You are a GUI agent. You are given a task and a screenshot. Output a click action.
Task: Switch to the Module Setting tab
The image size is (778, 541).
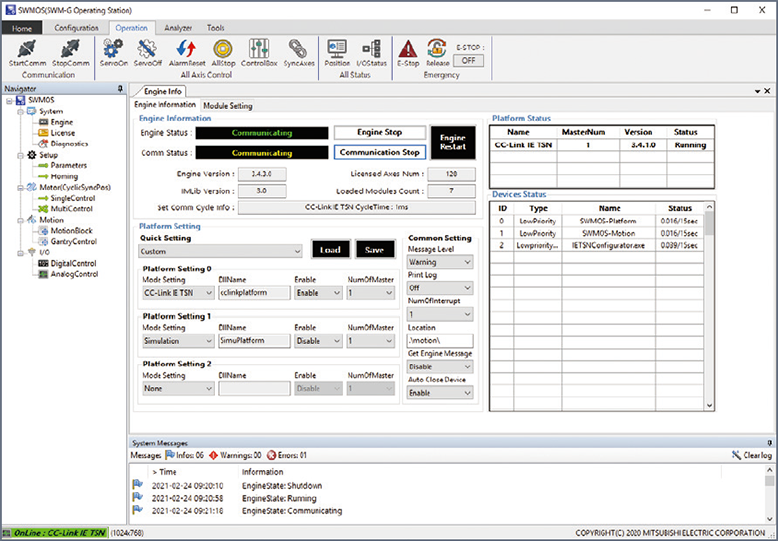228,106
